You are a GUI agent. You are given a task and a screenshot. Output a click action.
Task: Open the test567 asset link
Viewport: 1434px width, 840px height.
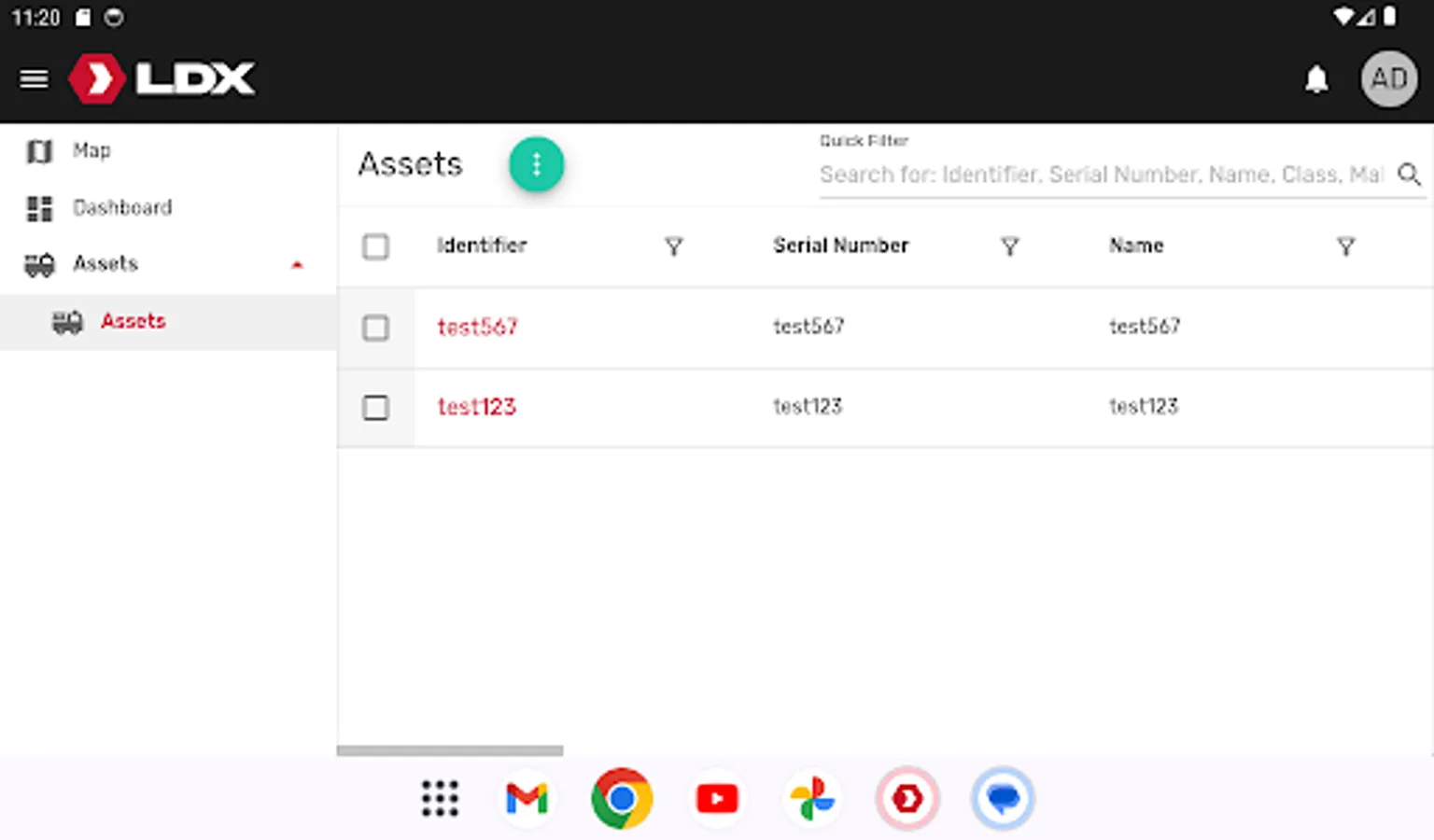(477, 328)
